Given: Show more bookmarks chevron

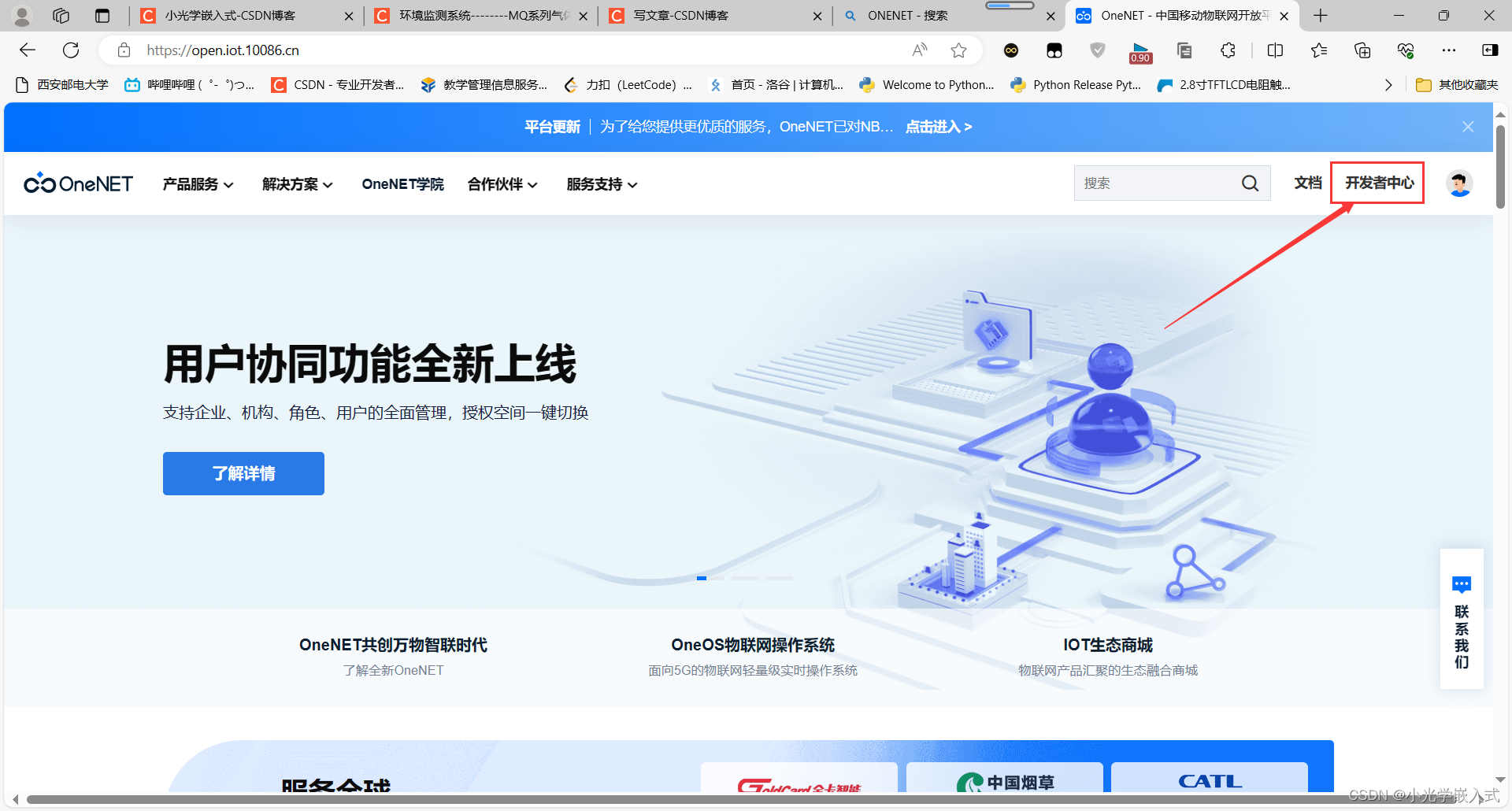Looking at the screenshot, I should (1388, 85).
